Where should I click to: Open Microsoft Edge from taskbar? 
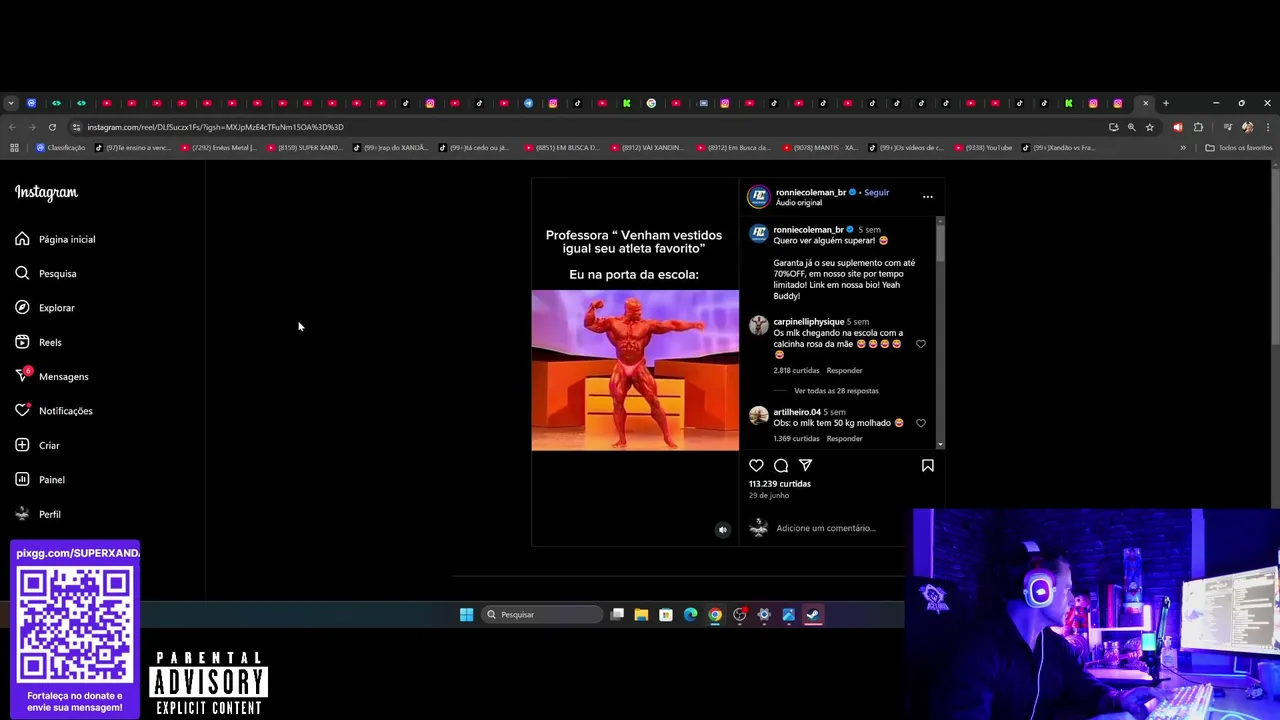690,615
